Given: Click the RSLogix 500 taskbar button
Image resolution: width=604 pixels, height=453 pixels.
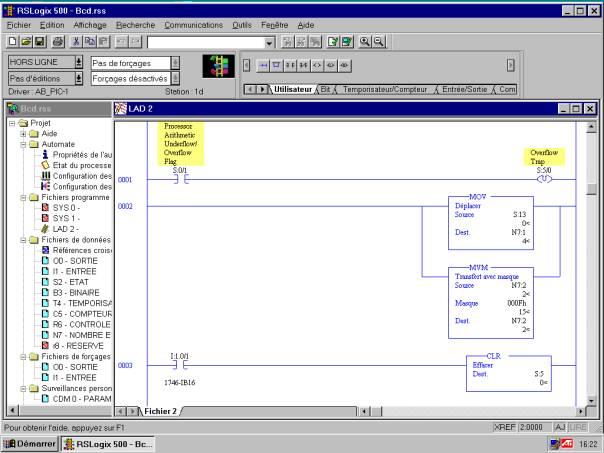Looking at the screenshot, I should pos(109,444).
